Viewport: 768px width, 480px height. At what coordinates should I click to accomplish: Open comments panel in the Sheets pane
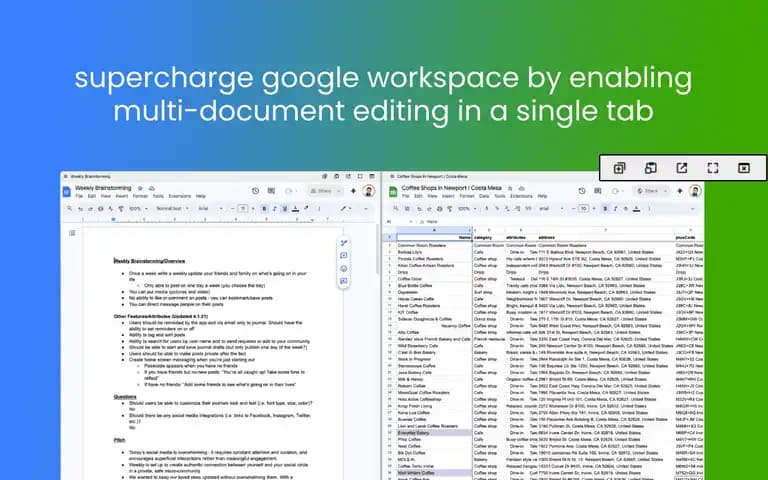pyautogui.click(x=598, y=191)
